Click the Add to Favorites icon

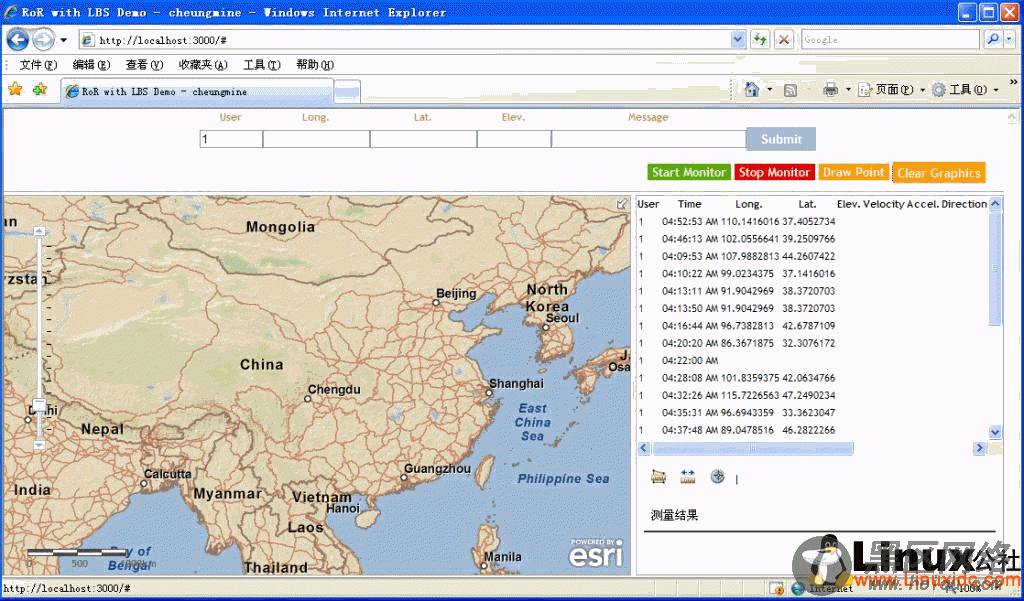40,89
